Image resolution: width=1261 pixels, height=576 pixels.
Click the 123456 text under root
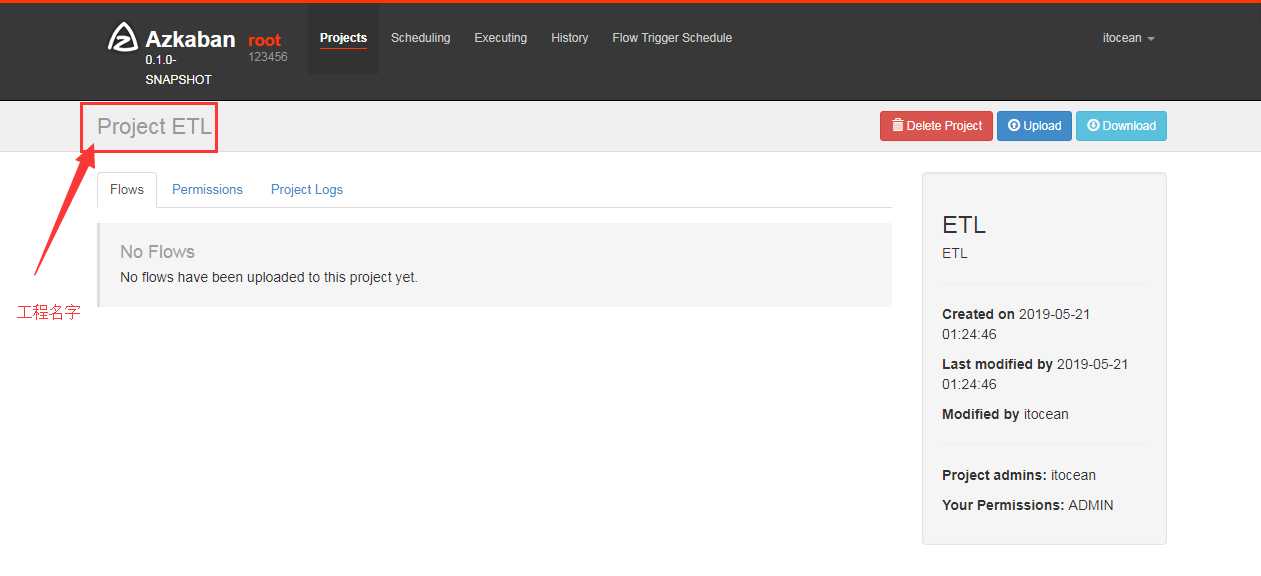[x=268, y=57]
